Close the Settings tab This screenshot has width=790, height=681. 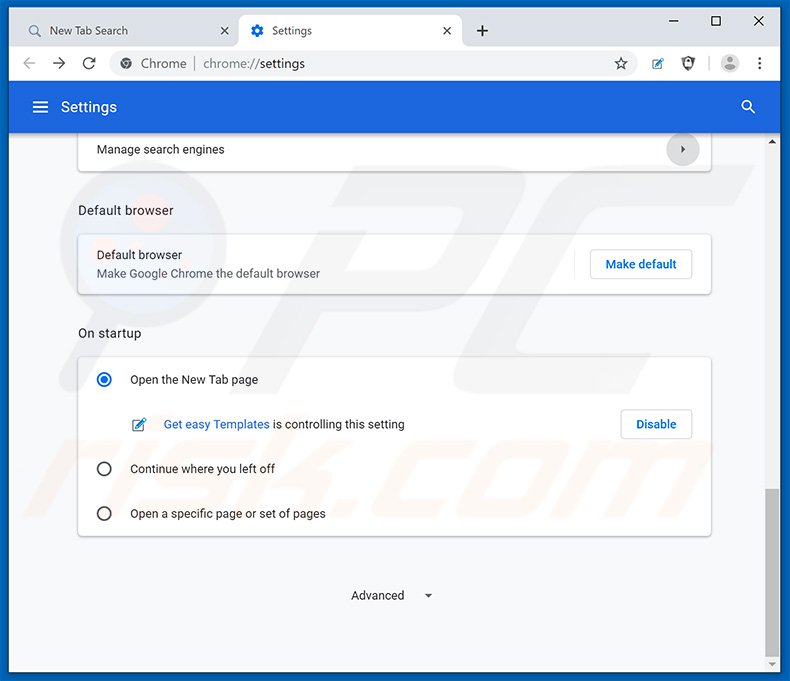447,31
